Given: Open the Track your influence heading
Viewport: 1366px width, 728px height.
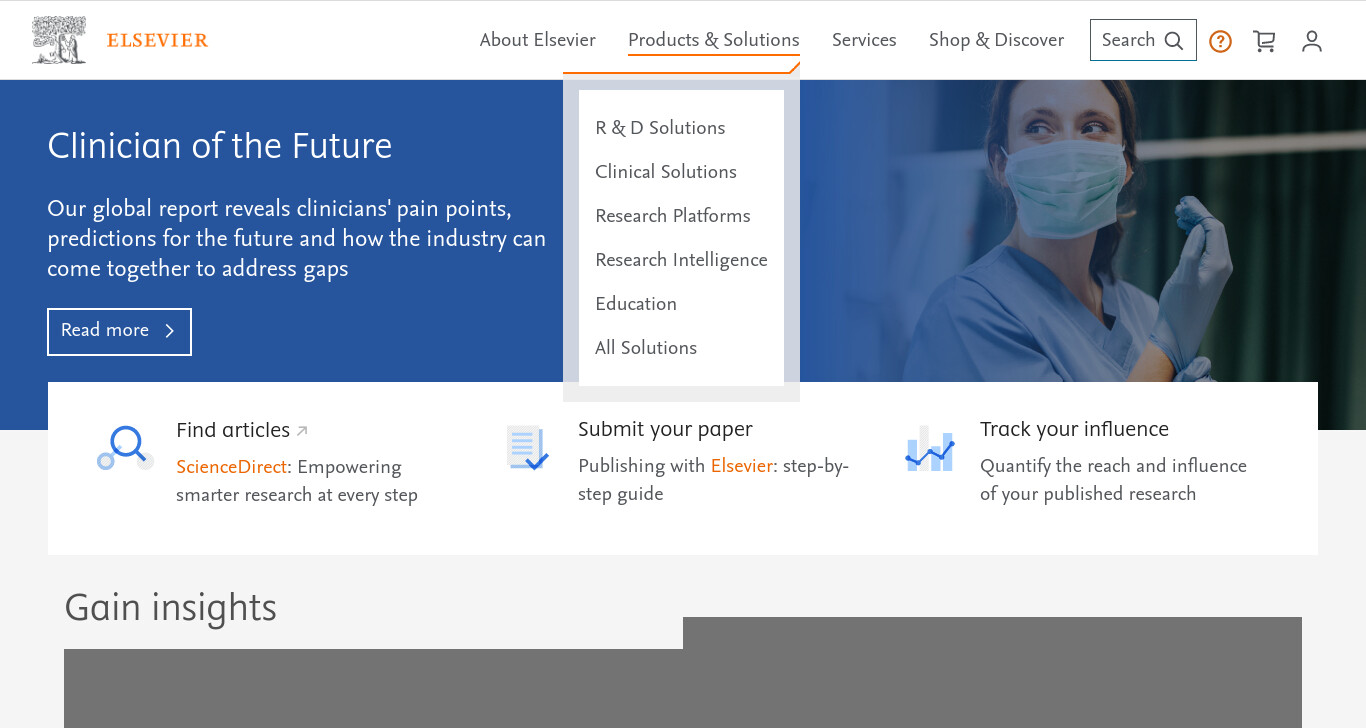Looking at the screenshot, I should [1074, 429].
